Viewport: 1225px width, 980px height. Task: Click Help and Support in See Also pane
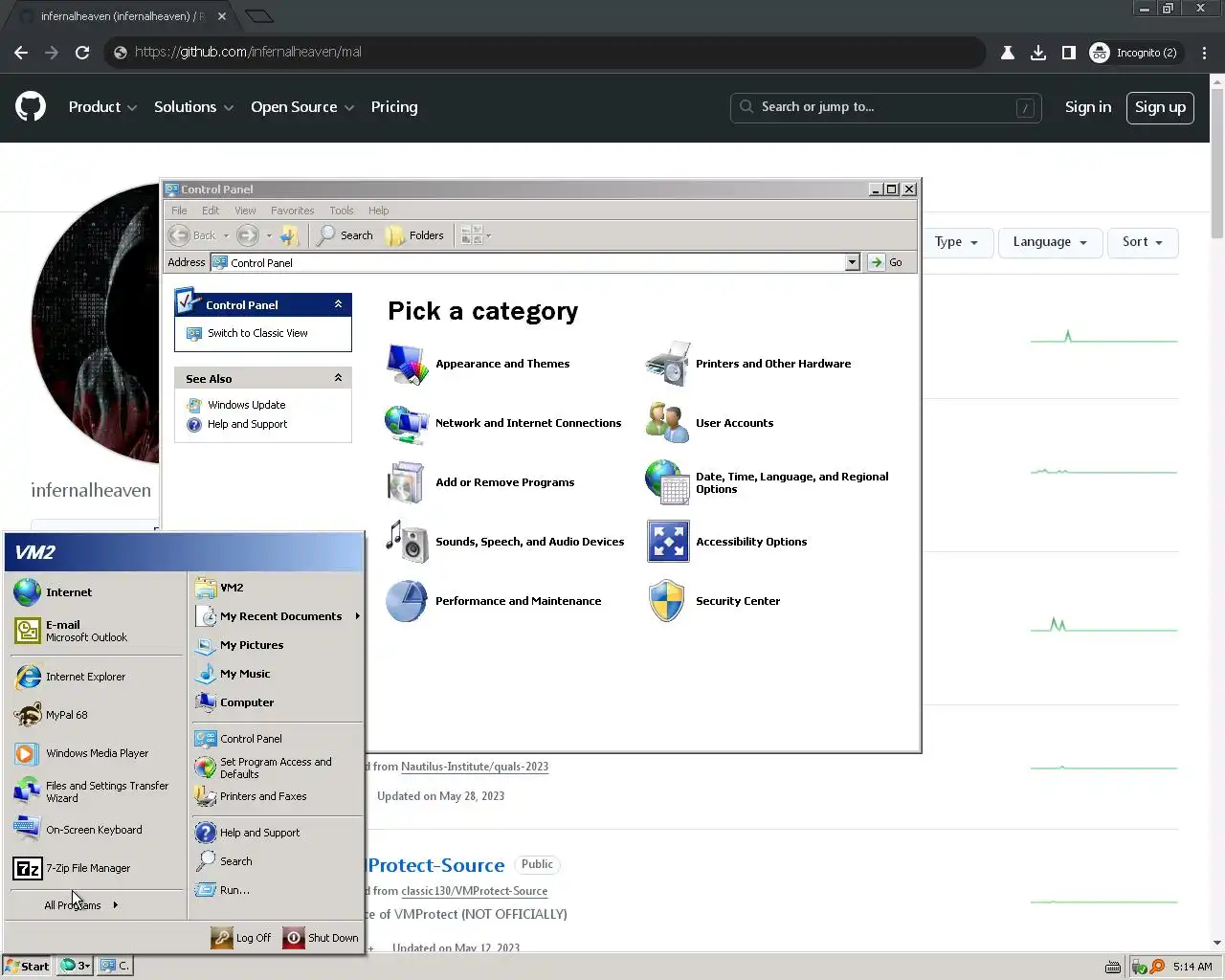[x=247, y=424]
